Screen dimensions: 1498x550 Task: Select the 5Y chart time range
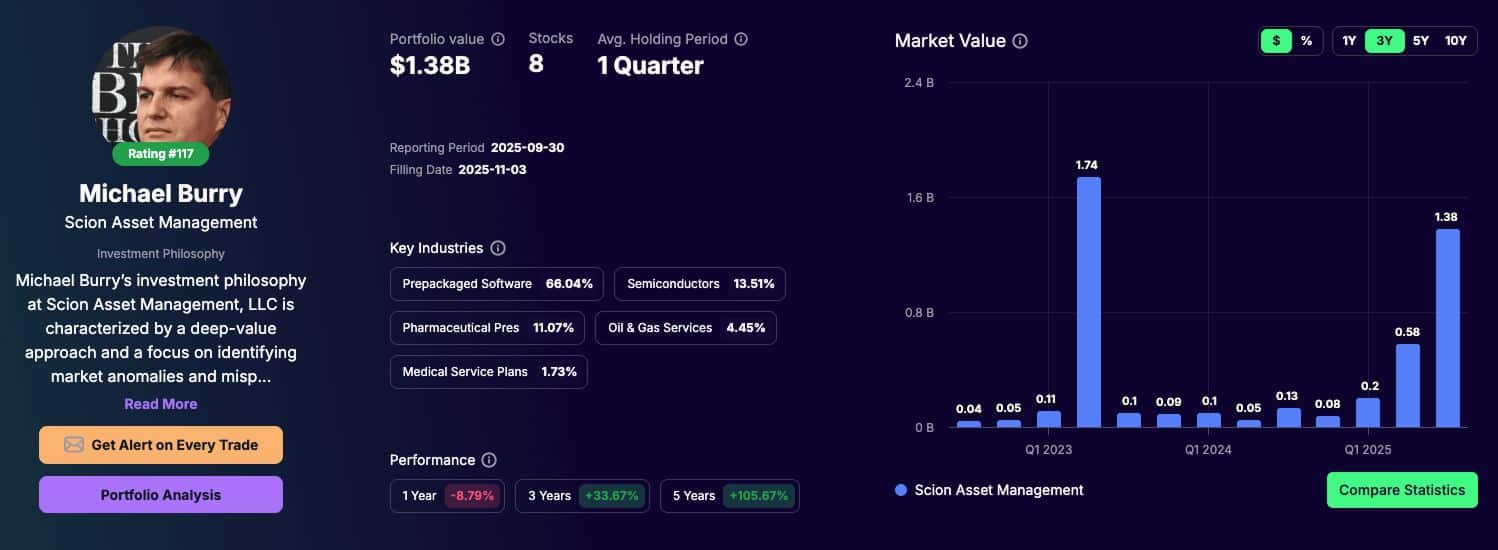pyautogui.click(x=1420, y=41)
